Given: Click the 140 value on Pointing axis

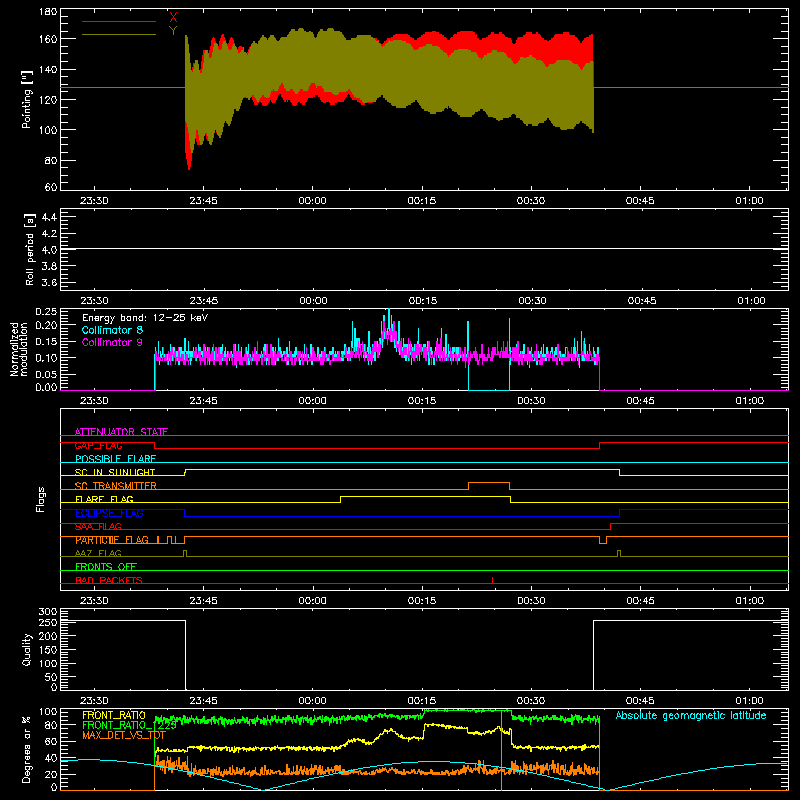Looking at the screenshot, I should coord(48,69).
